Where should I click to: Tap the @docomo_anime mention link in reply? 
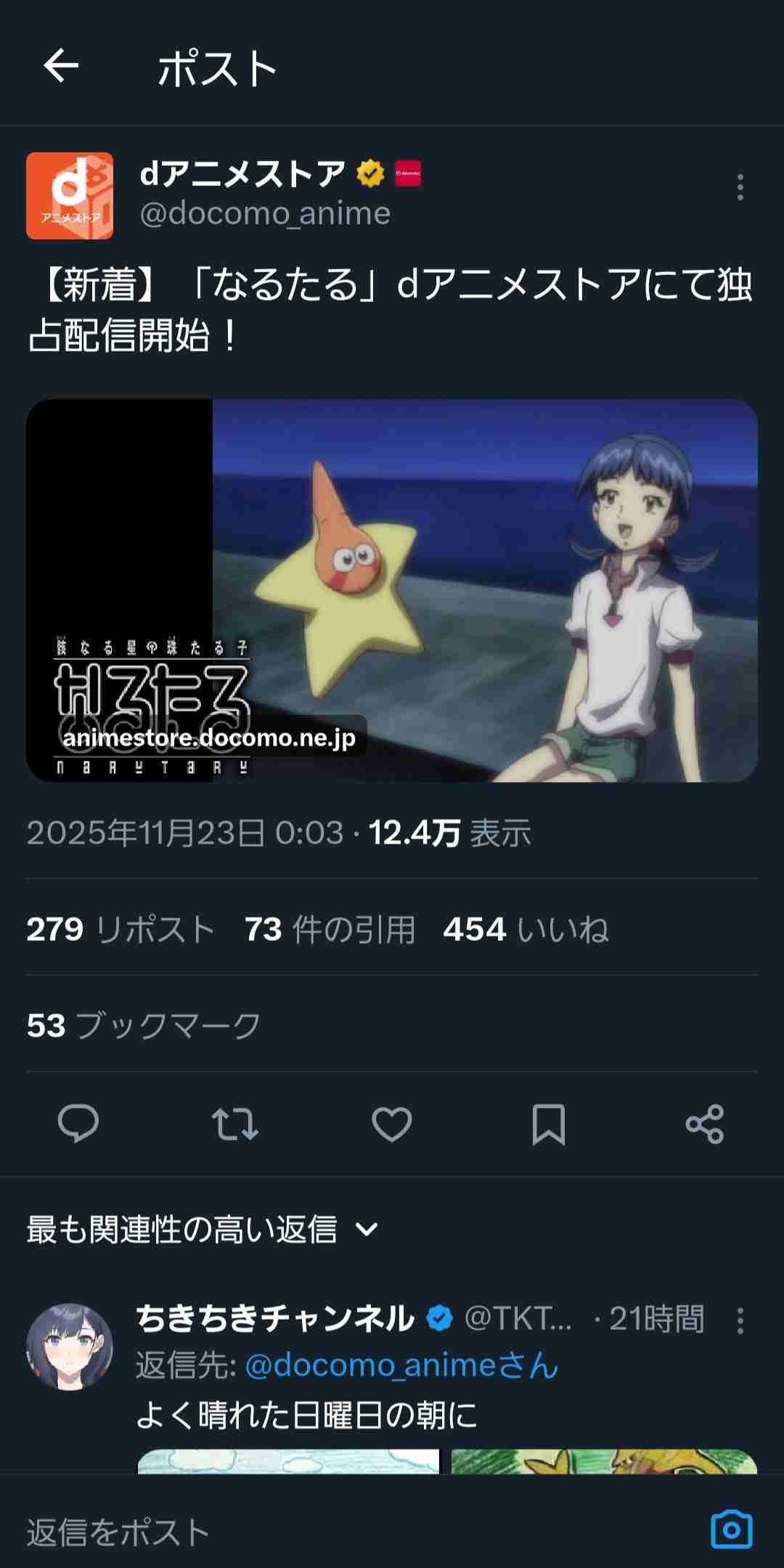coord(402,1365)
